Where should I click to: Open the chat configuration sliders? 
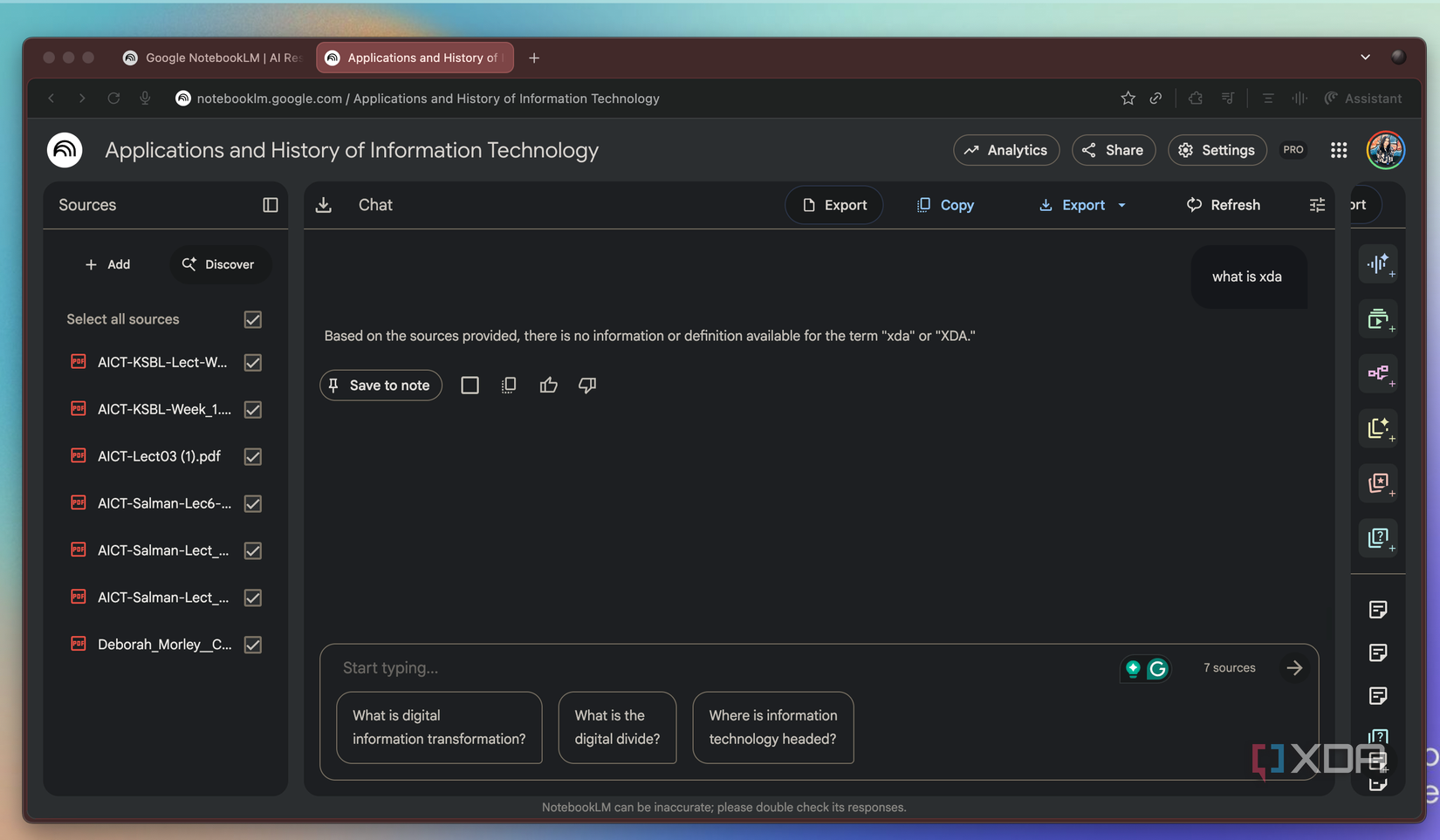(1317, 205)
